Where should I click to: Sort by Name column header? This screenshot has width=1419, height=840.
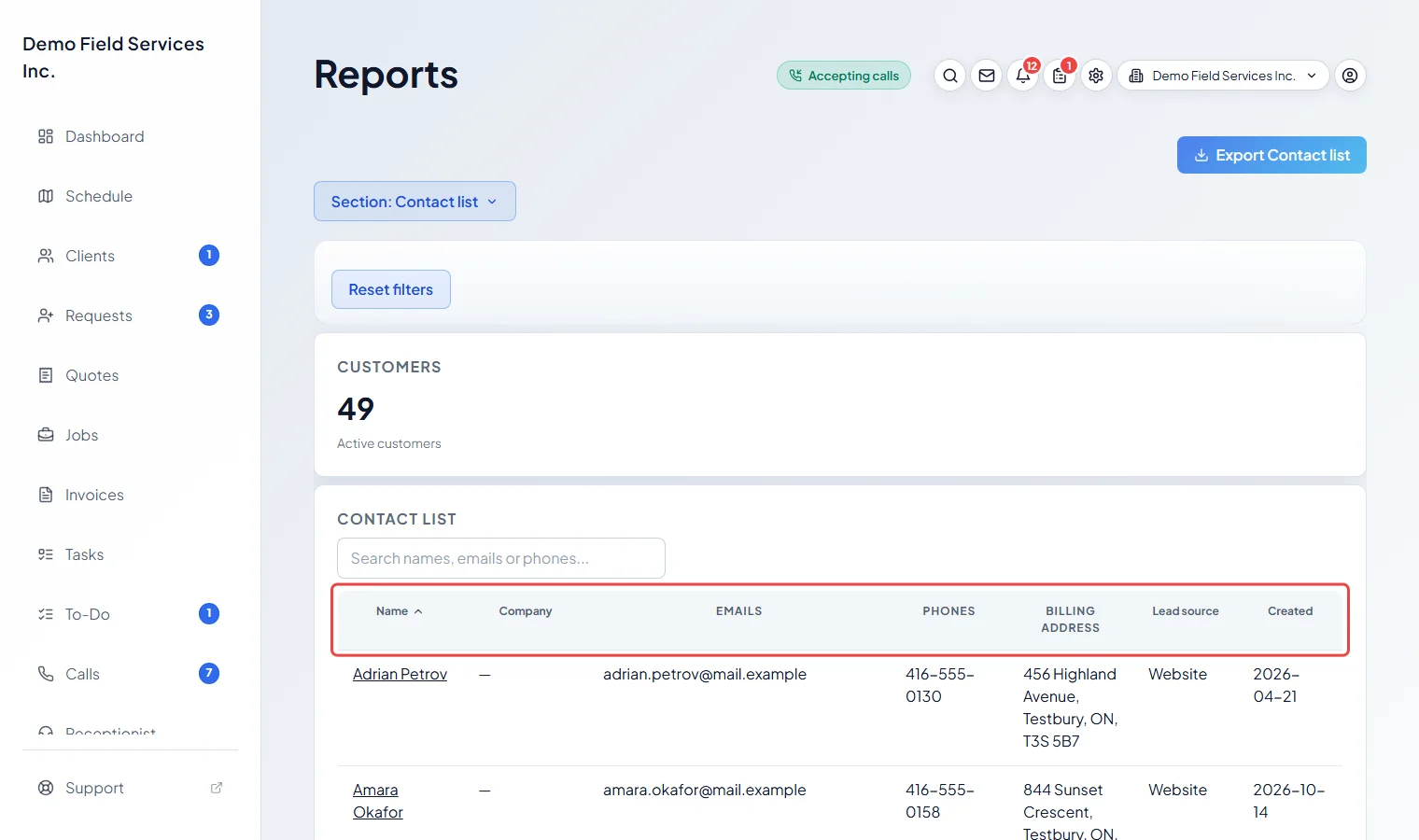(x=399, y=611)
